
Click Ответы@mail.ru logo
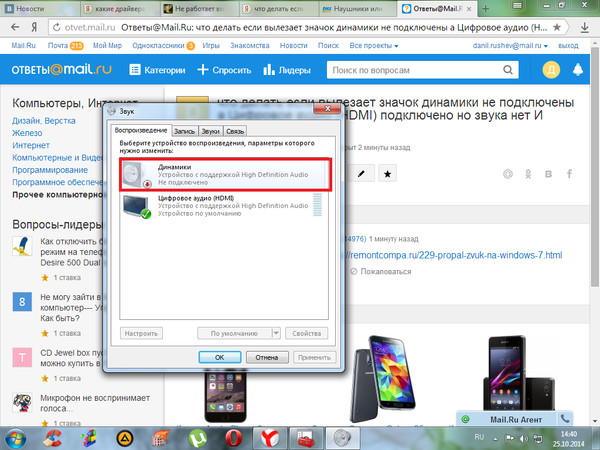[62, 69]
